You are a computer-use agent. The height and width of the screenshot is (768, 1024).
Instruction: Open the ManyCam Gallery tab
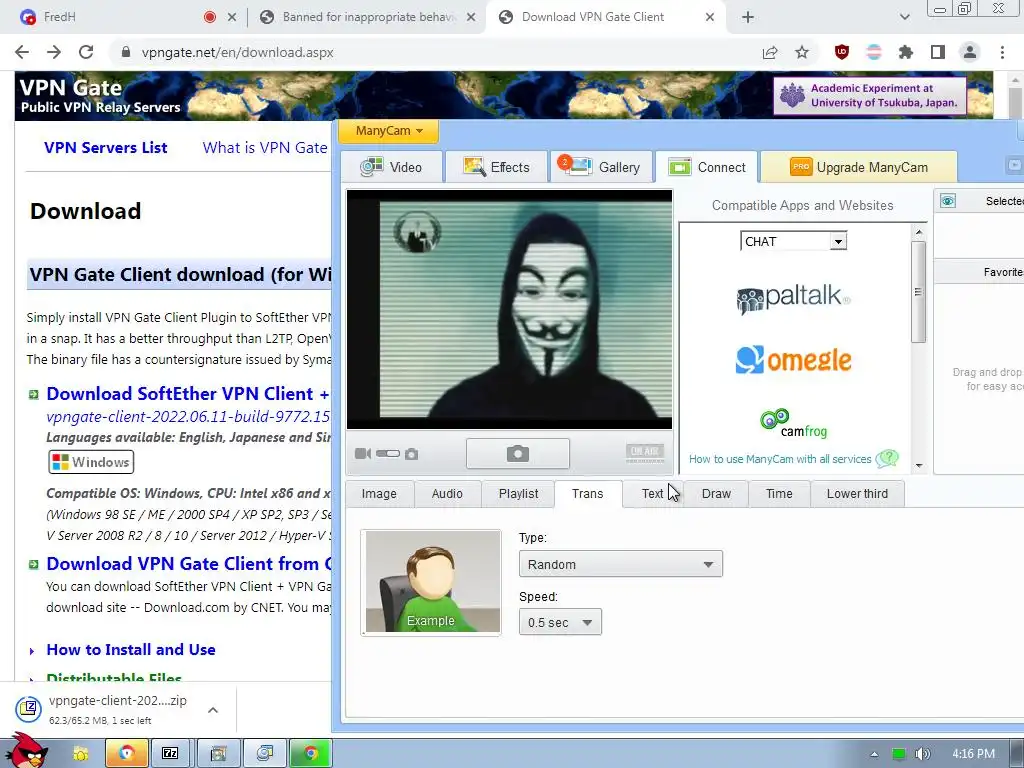601,167
